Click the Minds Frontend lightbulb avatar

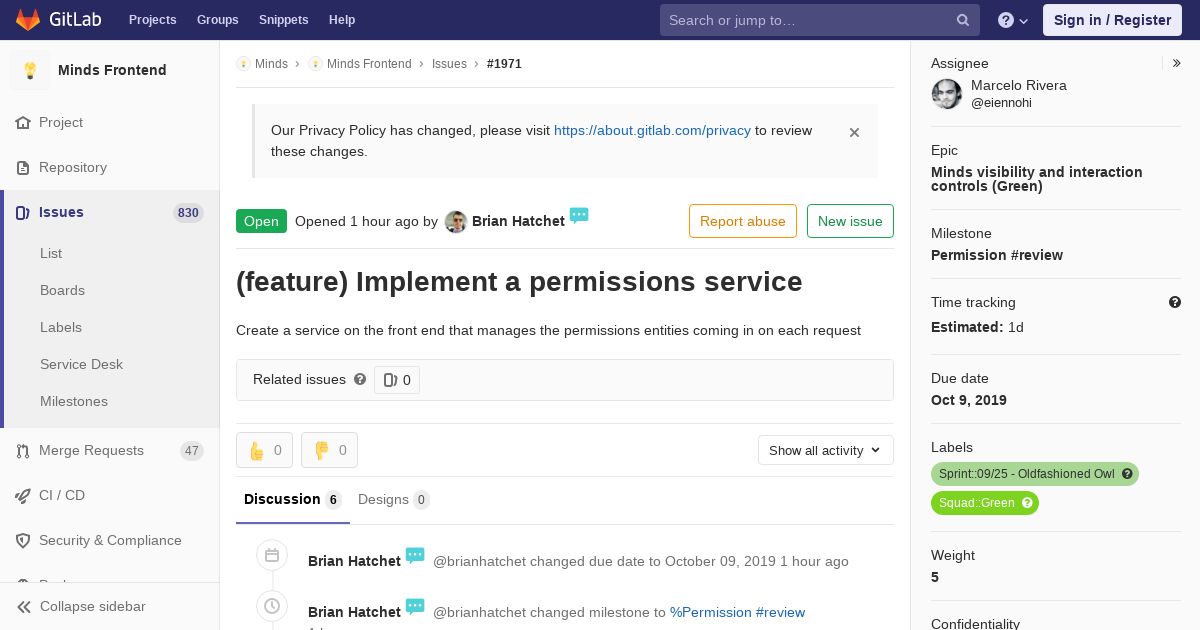click(30, 70)
